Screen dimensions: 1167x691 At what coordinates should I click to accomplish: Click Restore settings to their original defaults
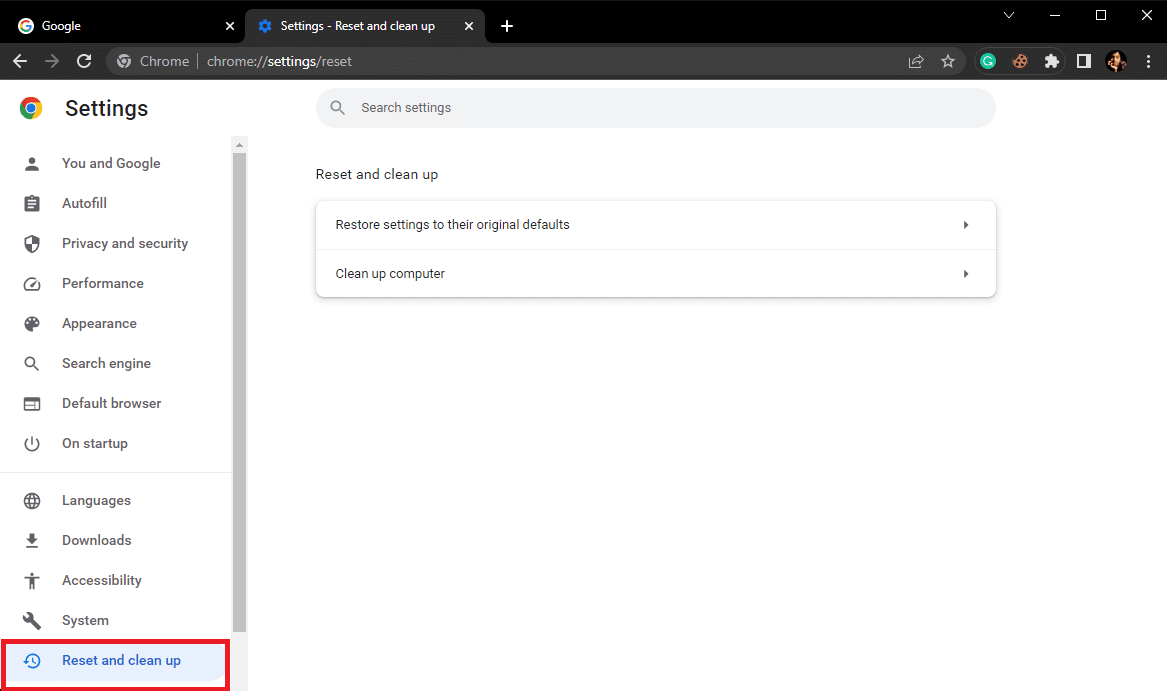[x=656, y=225]
